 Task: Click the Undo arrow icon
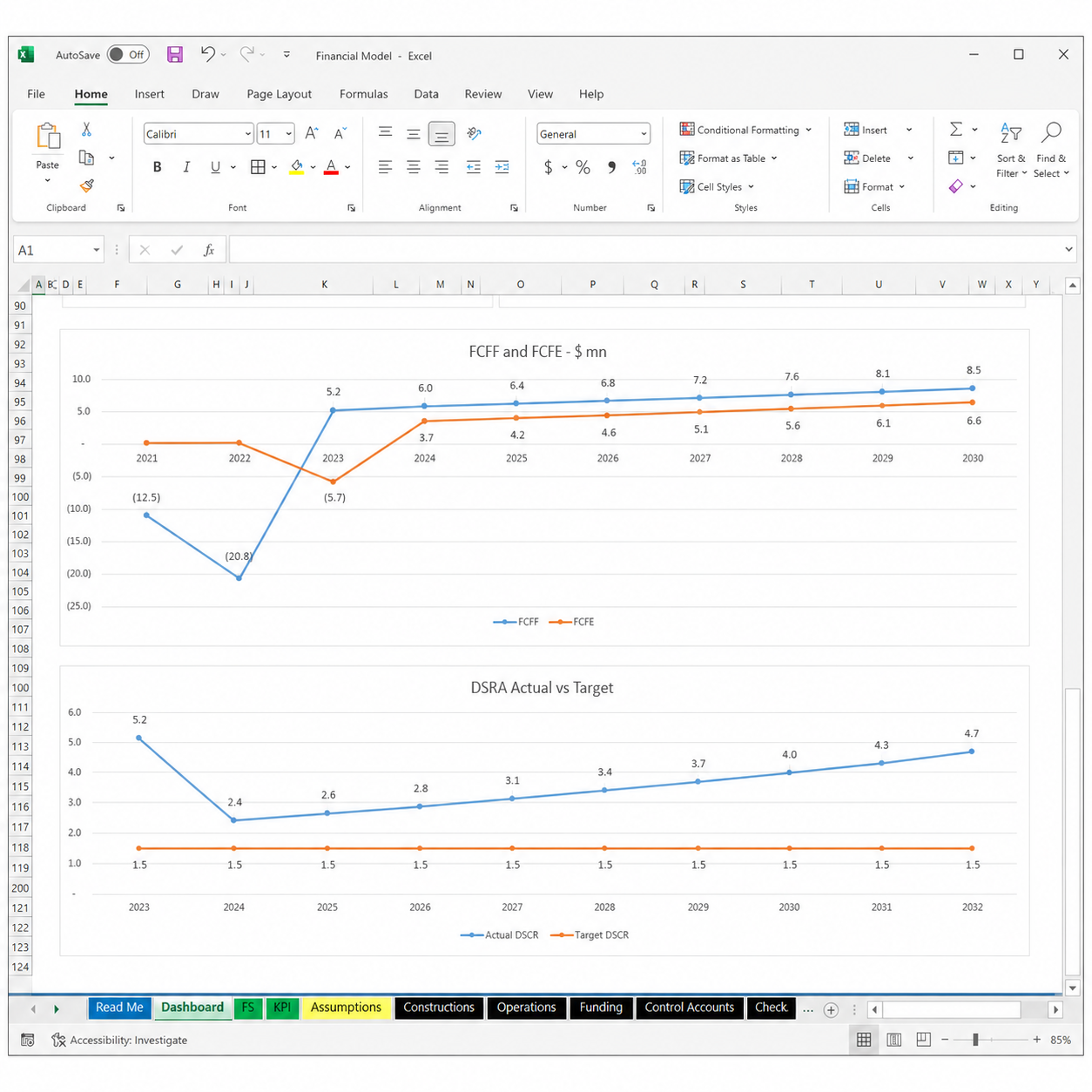(x=207, y=54)
